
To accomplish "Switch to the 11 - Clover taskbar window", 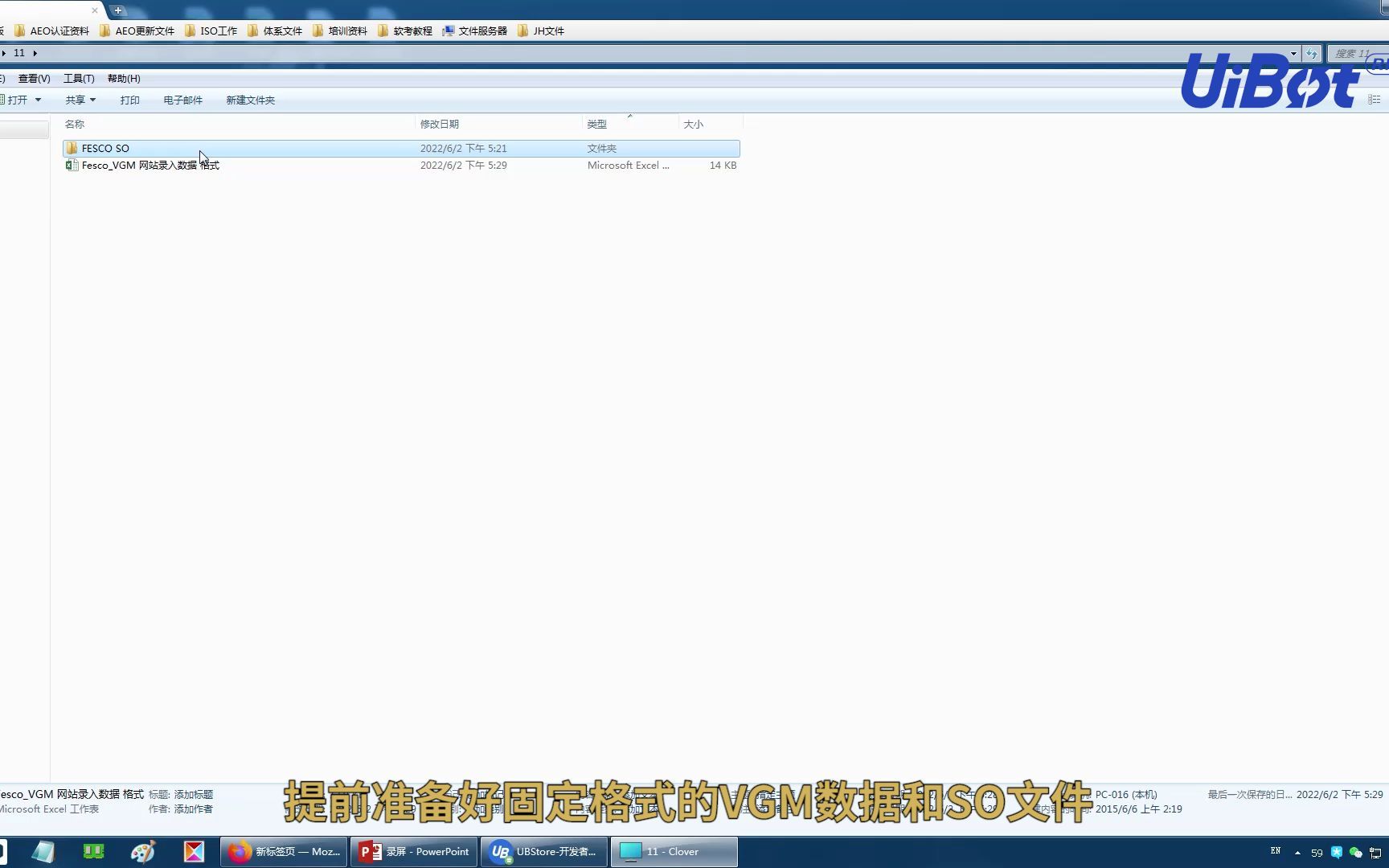I will pyautogui.click(x=674, y=852).
